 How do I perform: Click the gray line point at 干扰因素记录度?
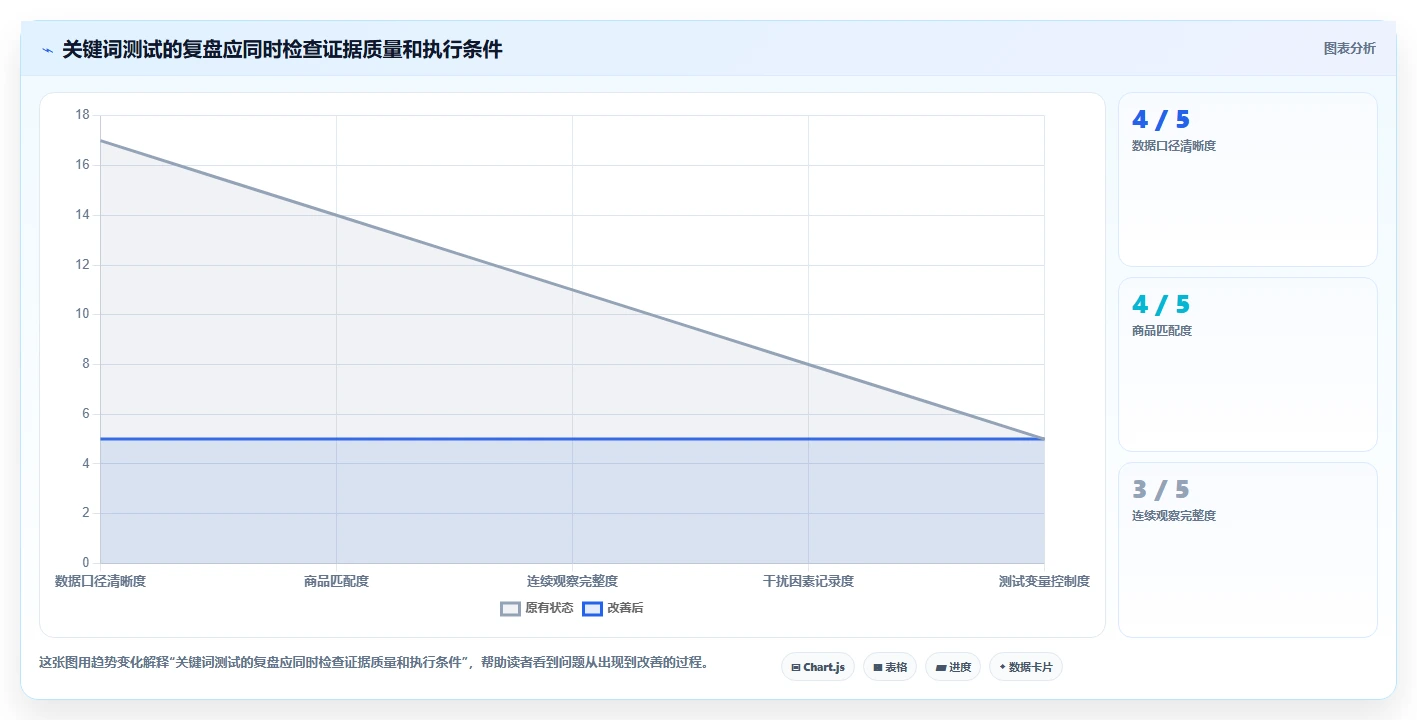[x=808, y=364]
